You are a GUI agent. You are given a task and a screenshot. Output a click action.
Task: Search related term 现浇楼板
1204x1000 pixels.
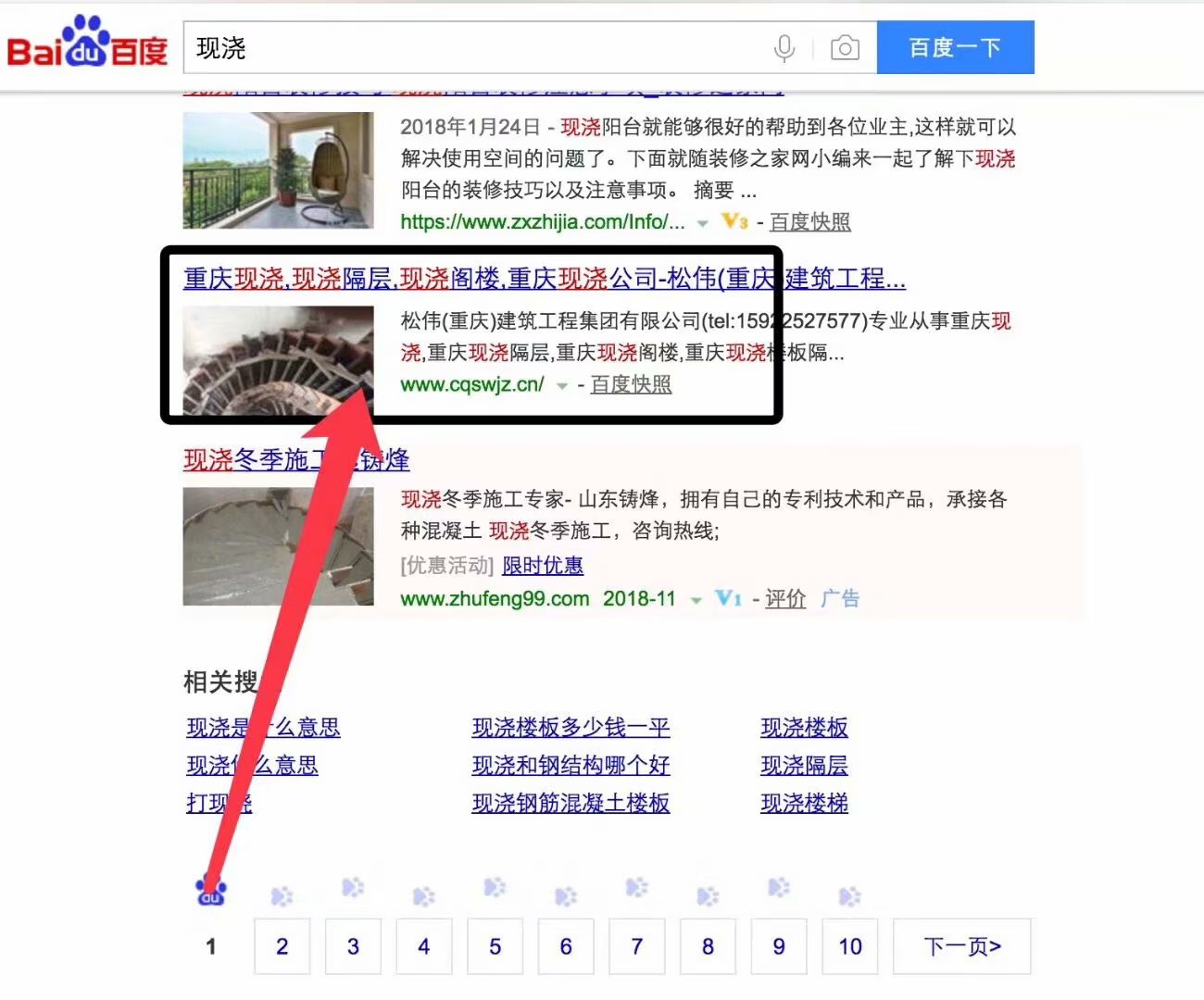click(x=804, y=728)
